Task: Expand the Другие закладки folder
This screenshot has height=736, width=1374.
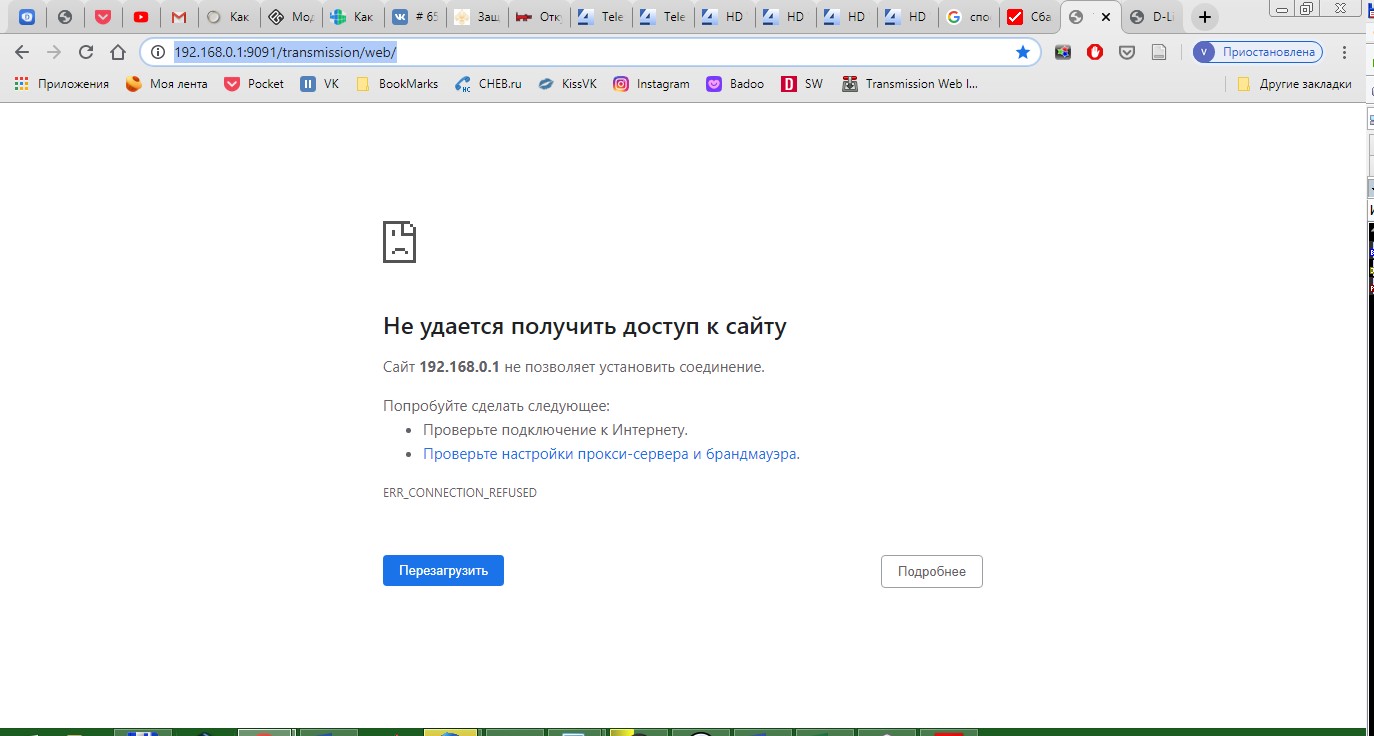Action: pyautogui.click(x=1294, y=84)
